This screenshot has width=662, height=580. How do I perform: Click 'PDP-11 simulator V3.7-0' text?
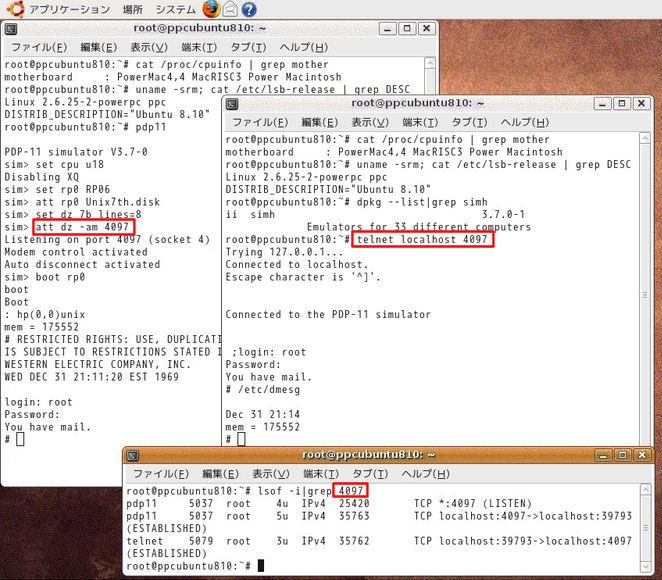pyautogui.click(x=76, y=152)
